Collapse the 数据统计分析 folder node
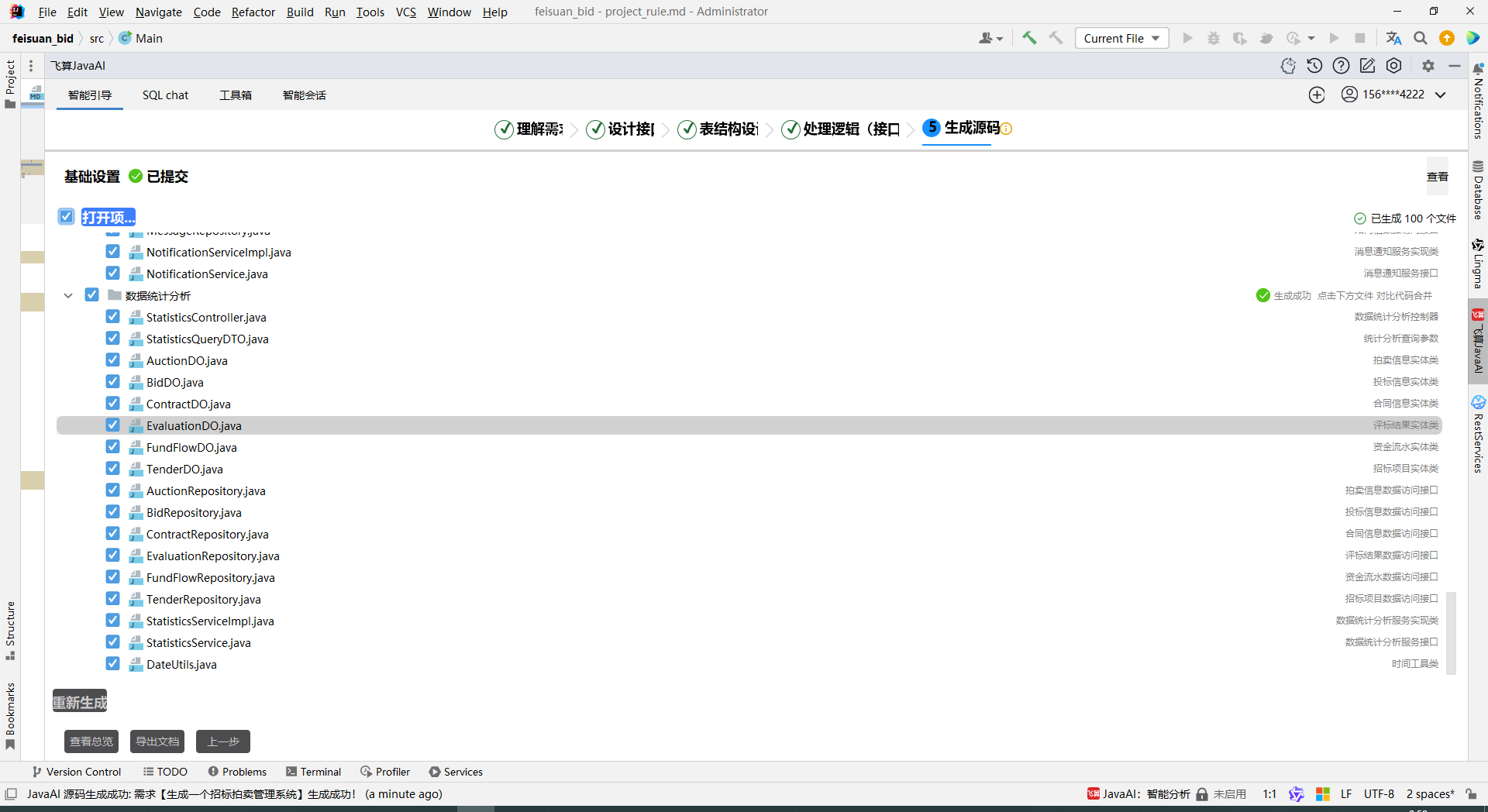 [x=68, y=295]
